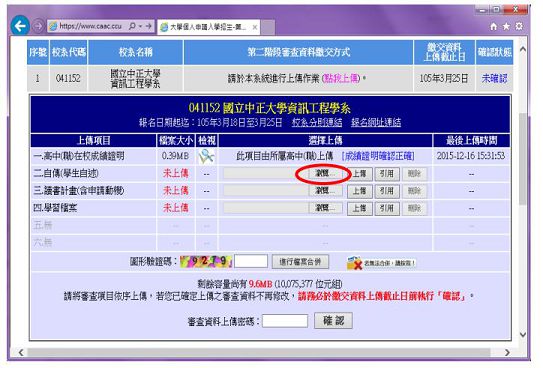Click the 國立中正大學 資訊工程學系 cell
The height and width of the screenshot is (368, 543).
[x=135, y=79]
